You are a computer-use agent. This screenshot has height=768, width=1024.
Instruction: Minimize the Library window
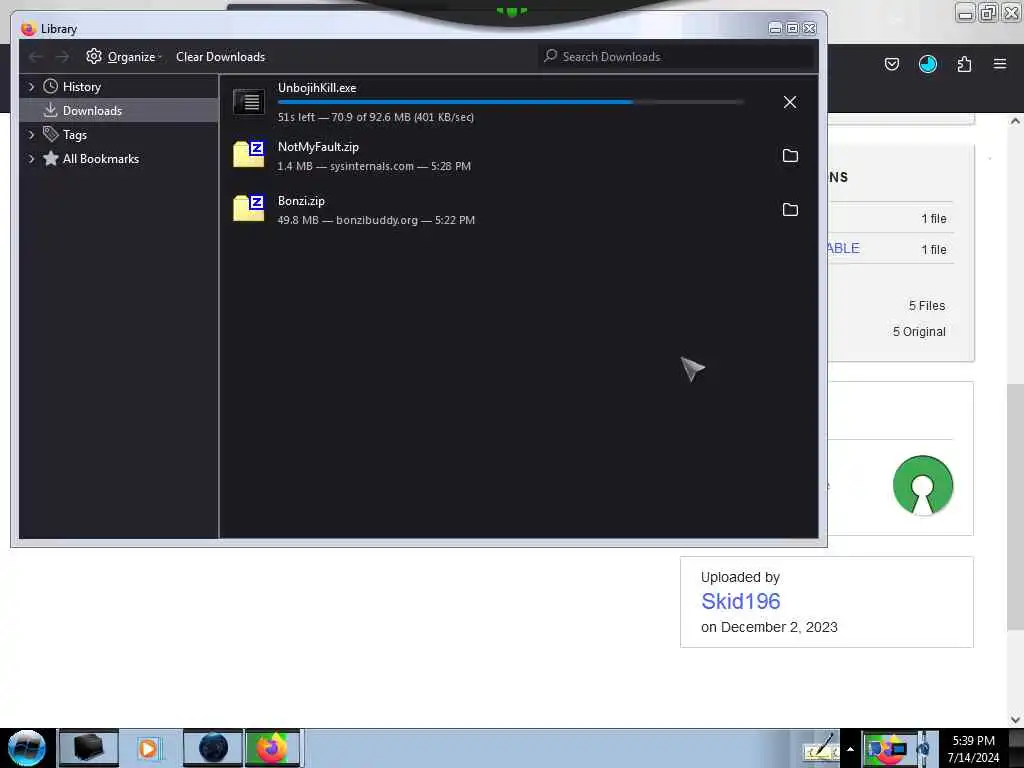(x=775, y=28)
